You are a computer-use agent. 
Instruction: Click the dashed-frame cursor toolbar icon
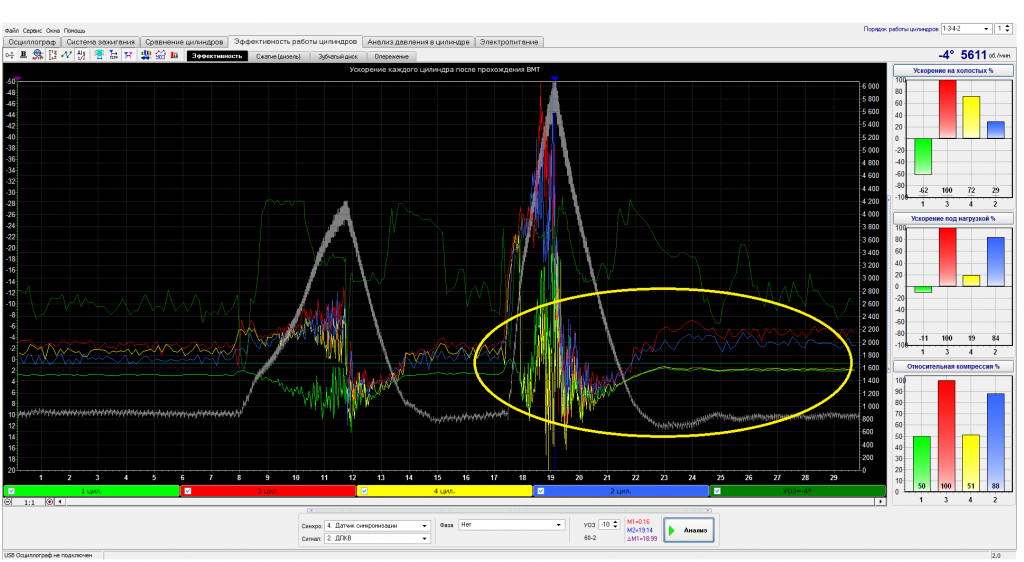tap(52, 55)
